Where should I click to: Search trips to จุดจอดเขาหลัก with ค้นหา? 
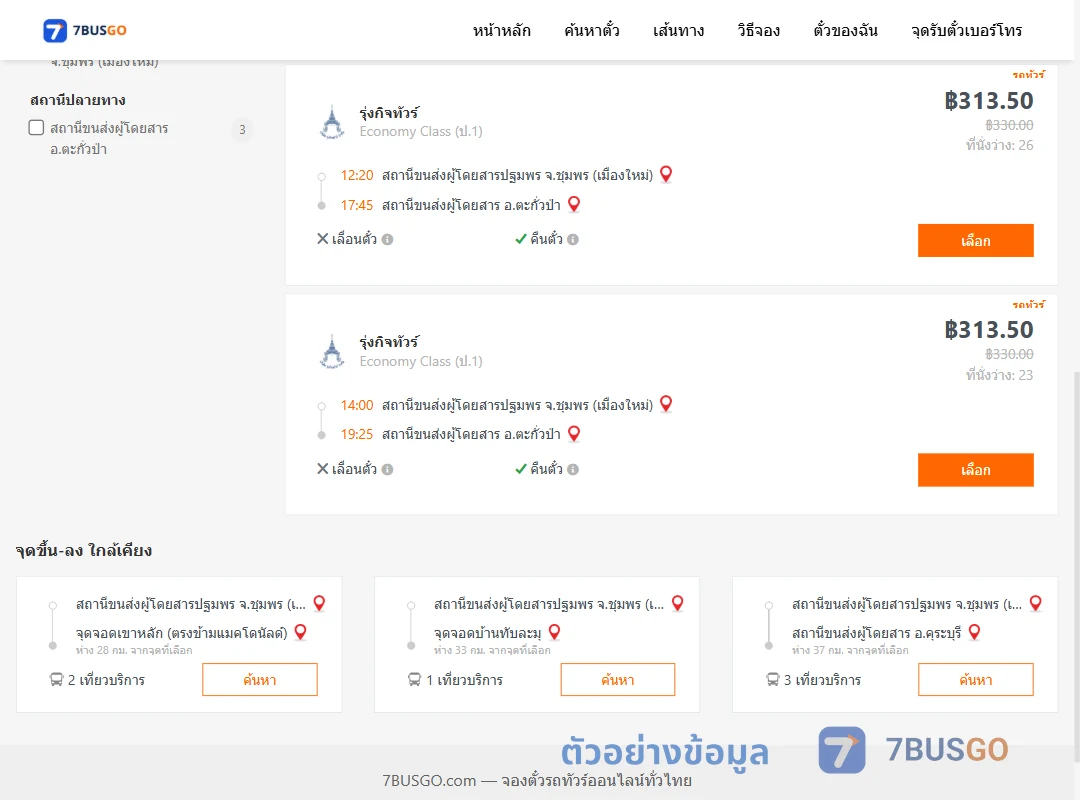[x=260, y=680]
